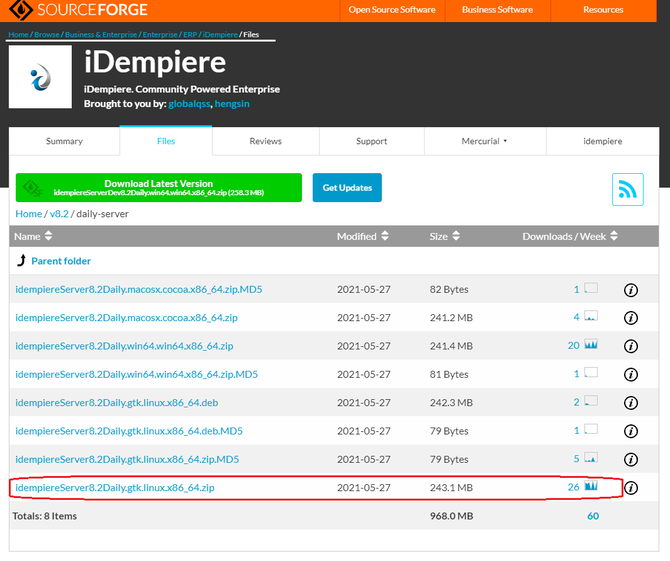
Task: Show info for macosx.cocoa.x86_64.zip.MD5 file
Action: click(631, 290)
